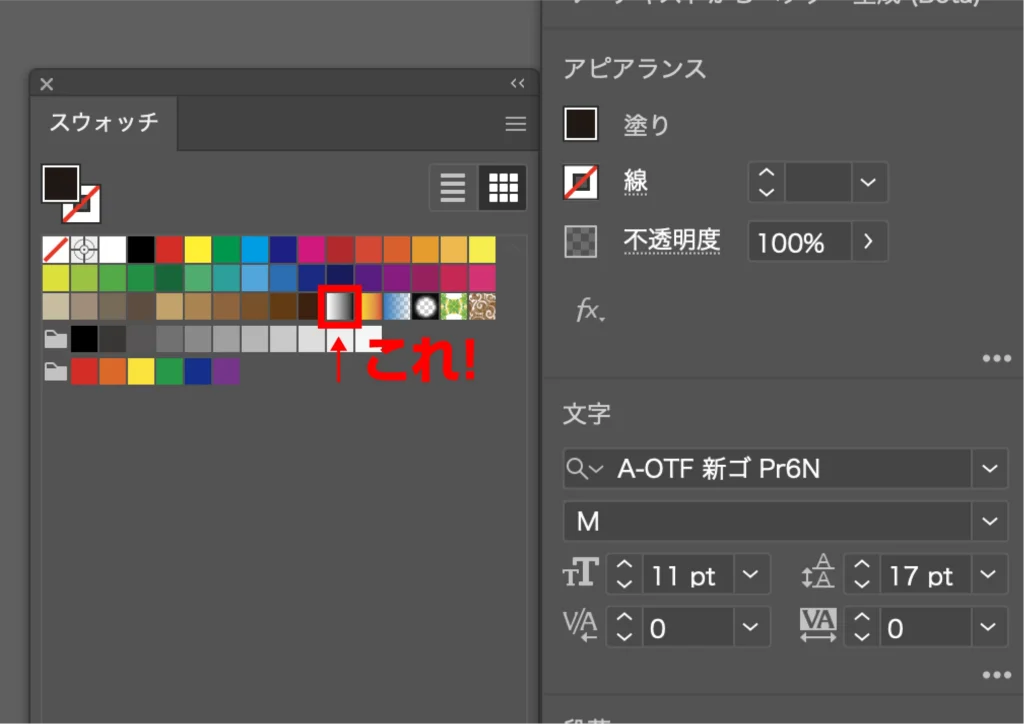Open the grayscale color group folder
The image size is (1024, 724).
point(56,340)
